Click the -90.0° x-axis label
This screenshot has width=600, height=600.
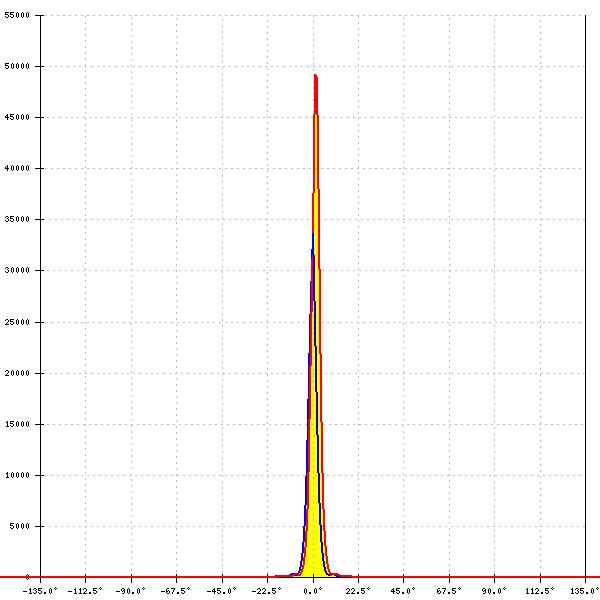130,591
